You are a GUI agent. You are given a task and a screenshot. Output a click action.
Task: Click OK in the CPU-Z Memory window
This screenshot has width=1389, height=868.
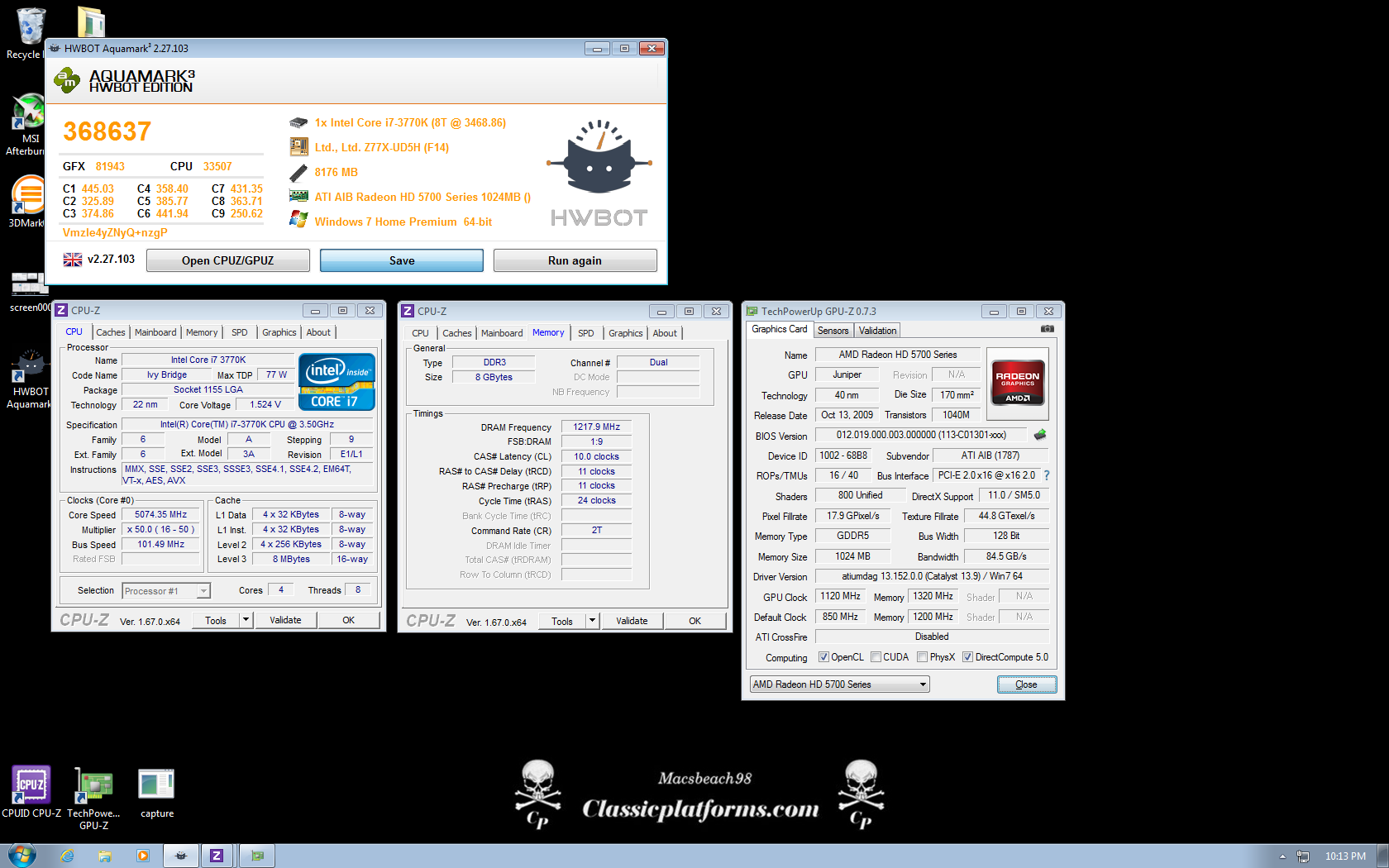pos(695,621)
